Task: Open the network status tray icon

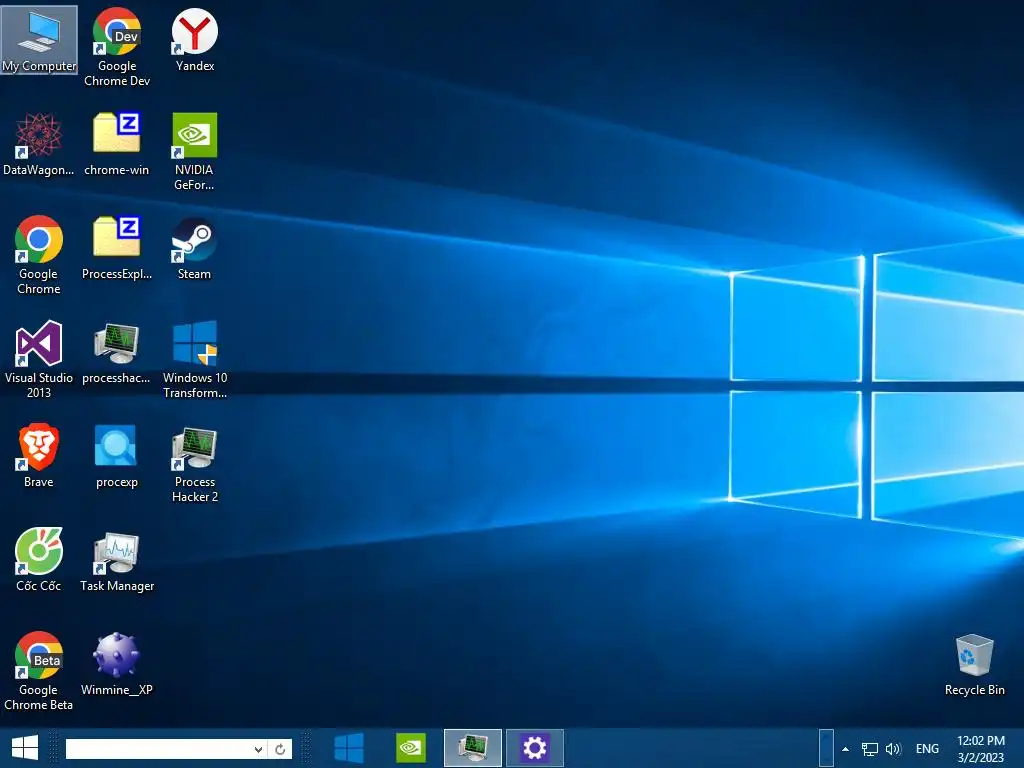Action: (869, 749)
